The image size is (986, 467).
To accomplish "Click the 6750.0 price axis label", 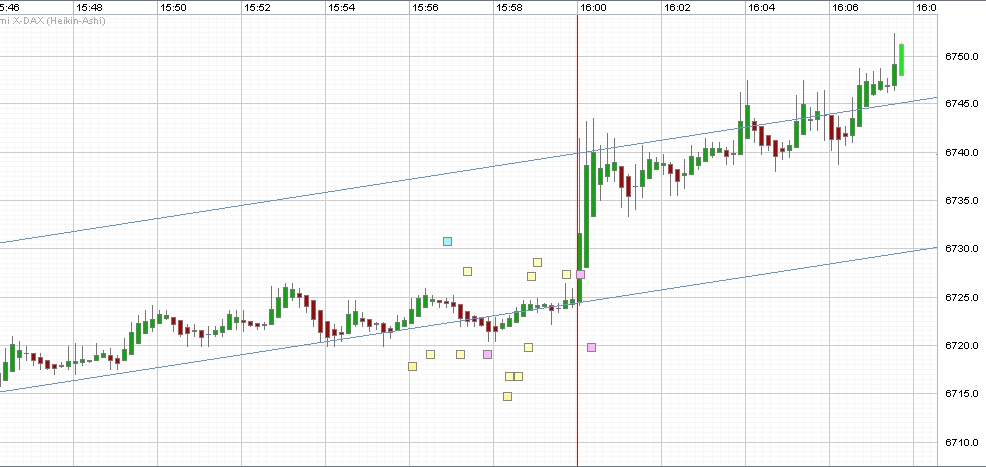I will click(961, 57).
